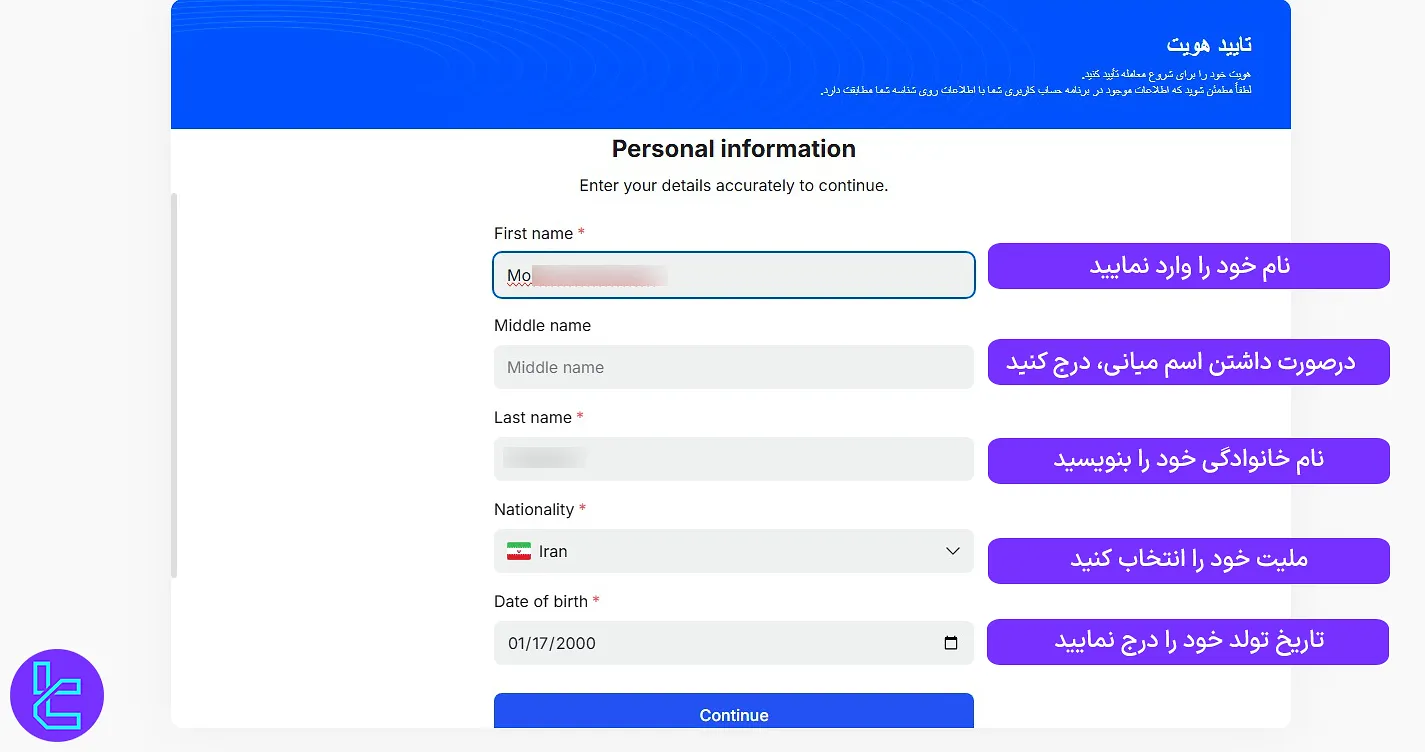This screenshot has height=752, width=1425.
Task: Click the purple banner saying نام خود را وارد نمایید
Action: [x=1188, y=266]
